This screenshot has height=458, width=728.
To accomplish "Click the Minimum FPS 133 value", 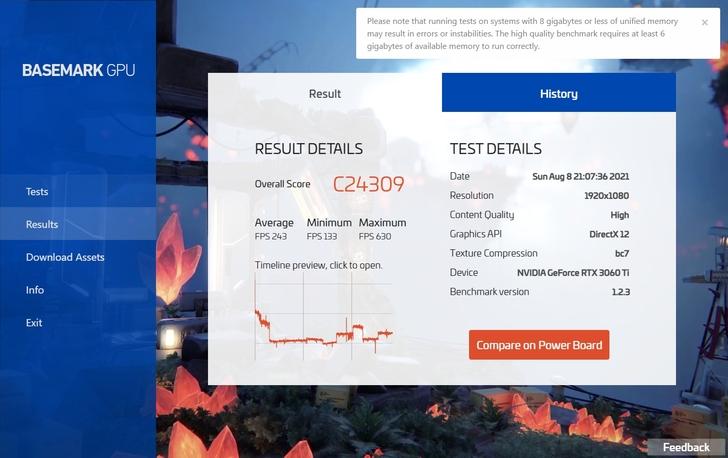I will pyautogui.click(x=322, y=236).
